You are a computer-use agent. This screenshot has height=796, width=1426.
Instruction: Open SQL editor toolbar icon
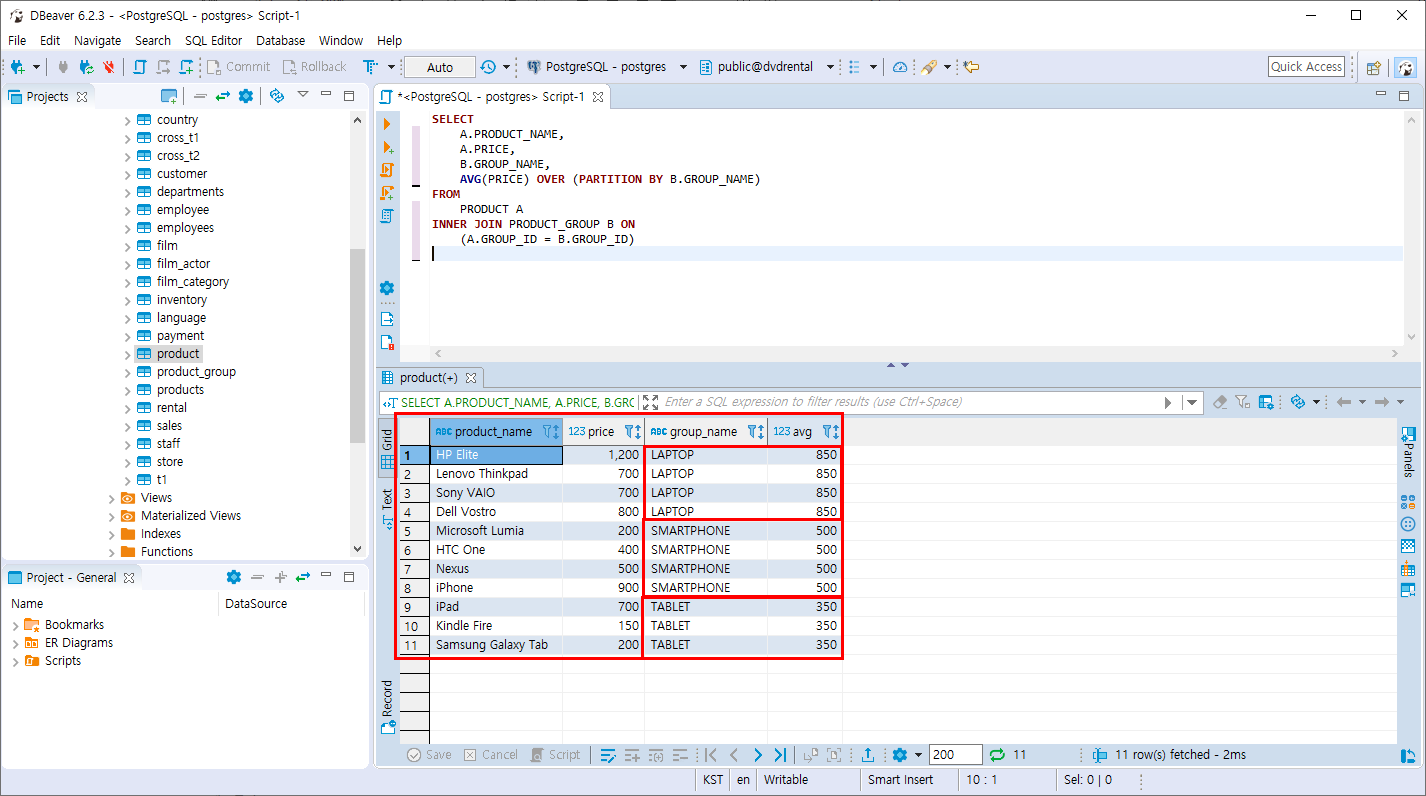(x=140, y=67)
